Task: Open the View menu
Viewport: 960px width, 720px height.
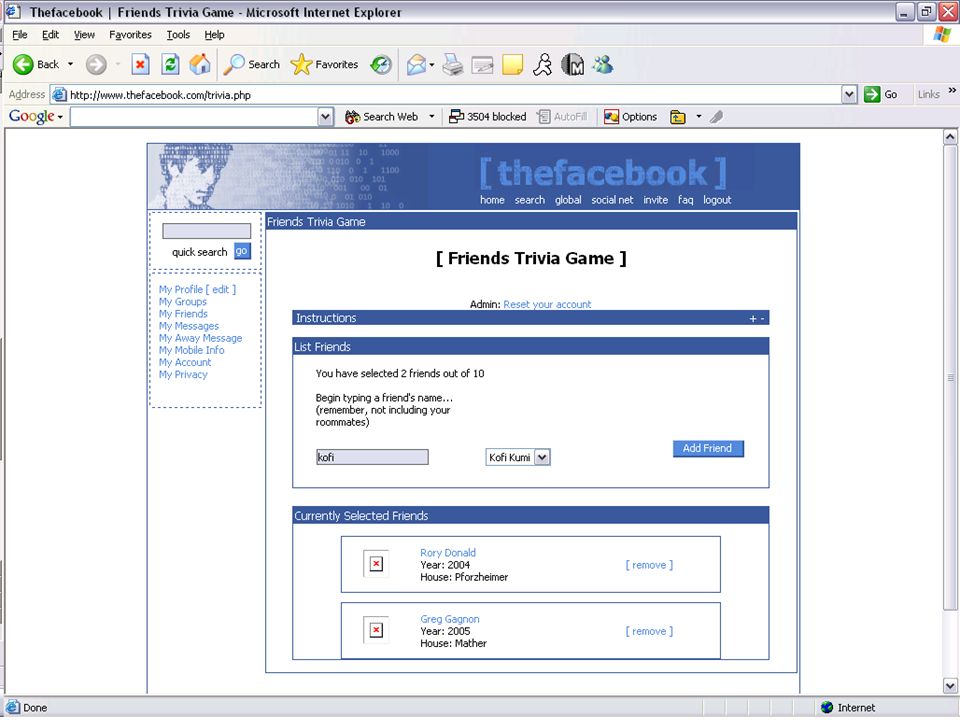Action: (x=84, y=35)
